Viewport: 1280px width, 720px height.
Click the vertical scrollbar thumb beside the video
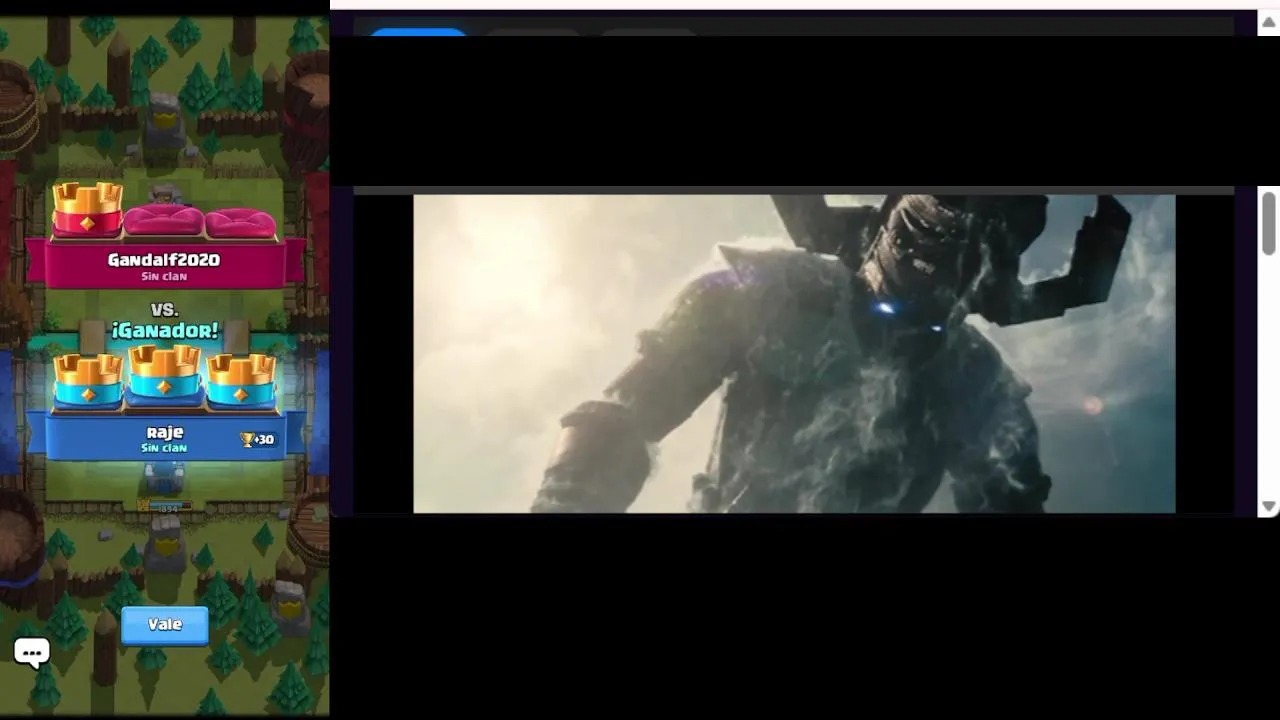(1268, 224)
